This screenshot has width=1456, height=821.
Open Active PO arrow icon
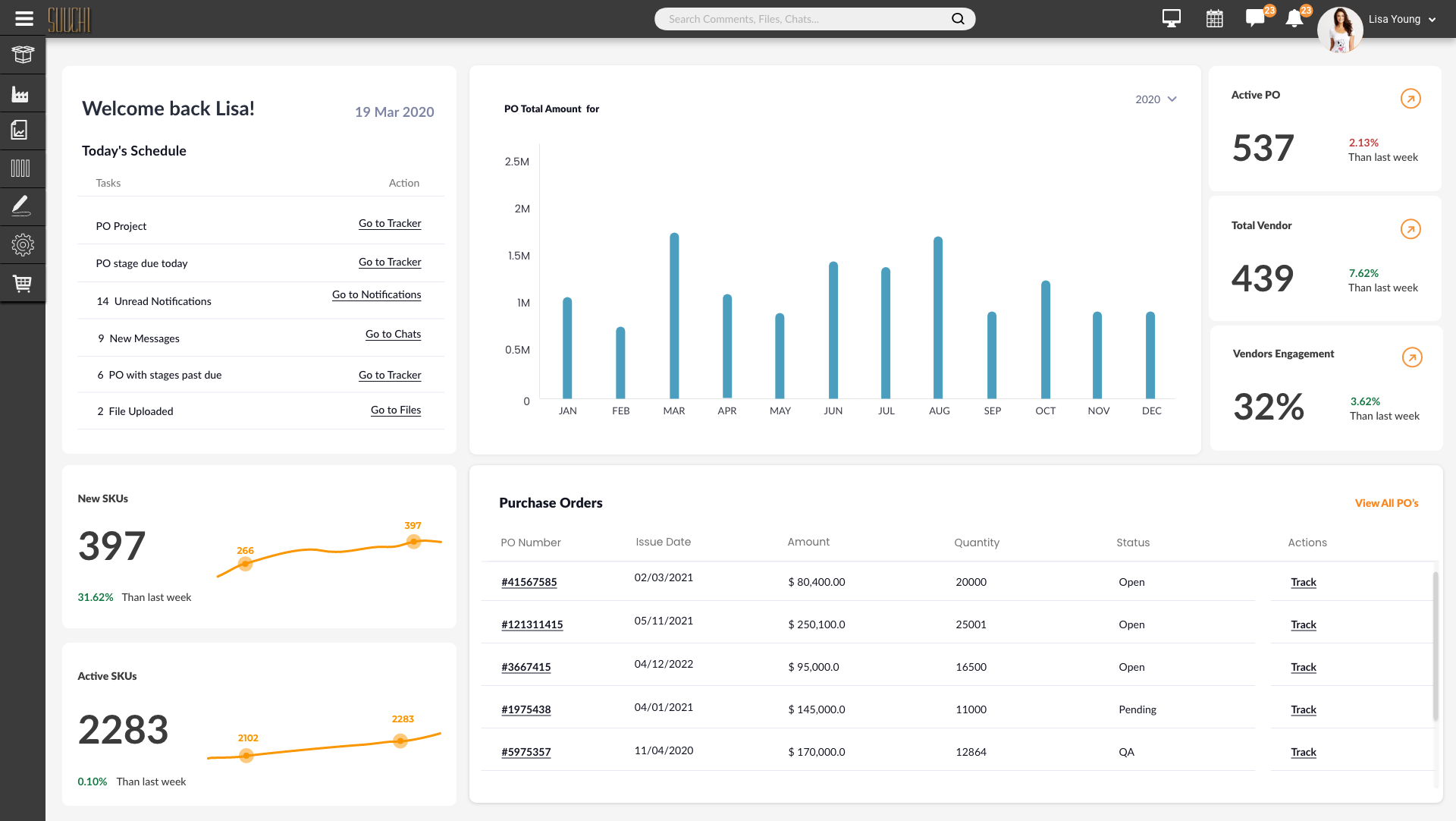pyautogui.click(x=1410, y=99)
